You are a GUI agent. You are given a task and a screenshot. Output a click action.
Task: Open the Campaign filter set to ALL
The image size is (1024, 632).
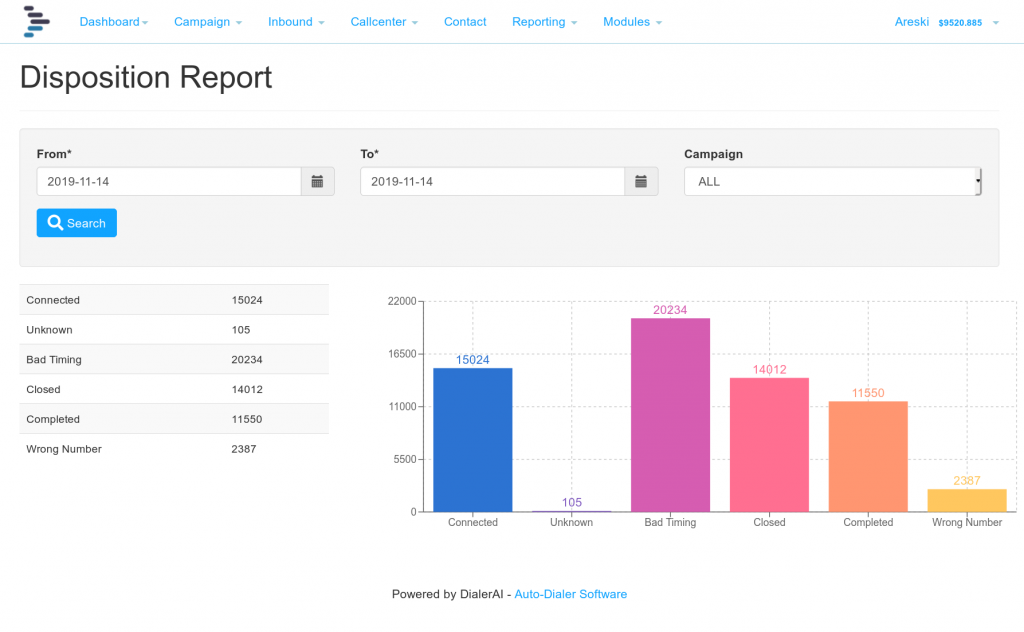point(832,181)
